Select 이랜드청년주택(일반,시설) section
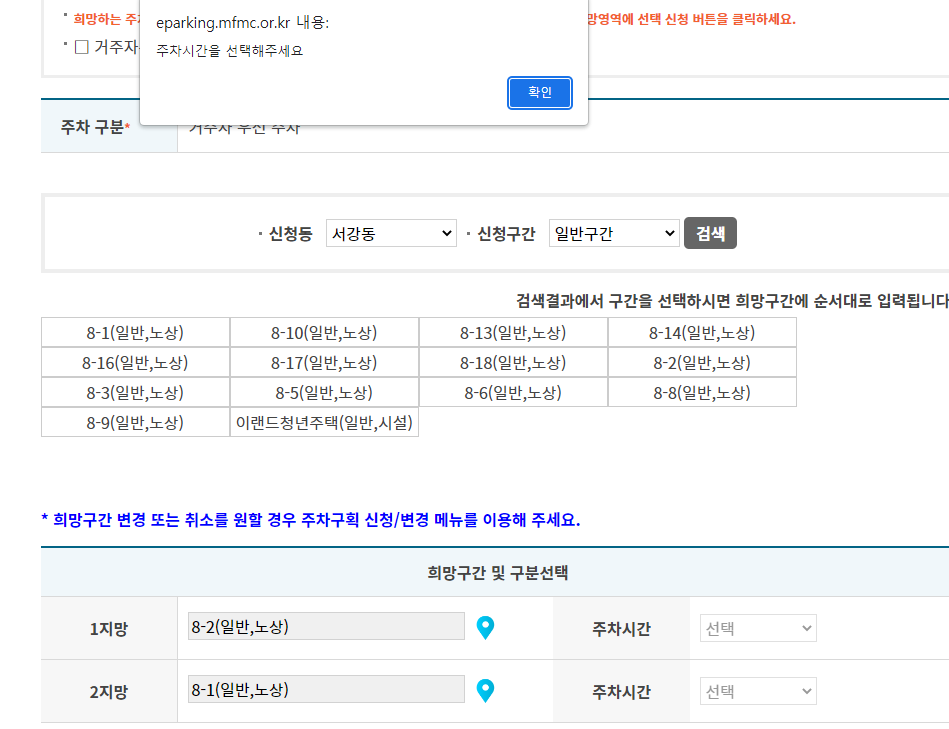The width and height of the screenshot is (949, 729). (324, 423)
